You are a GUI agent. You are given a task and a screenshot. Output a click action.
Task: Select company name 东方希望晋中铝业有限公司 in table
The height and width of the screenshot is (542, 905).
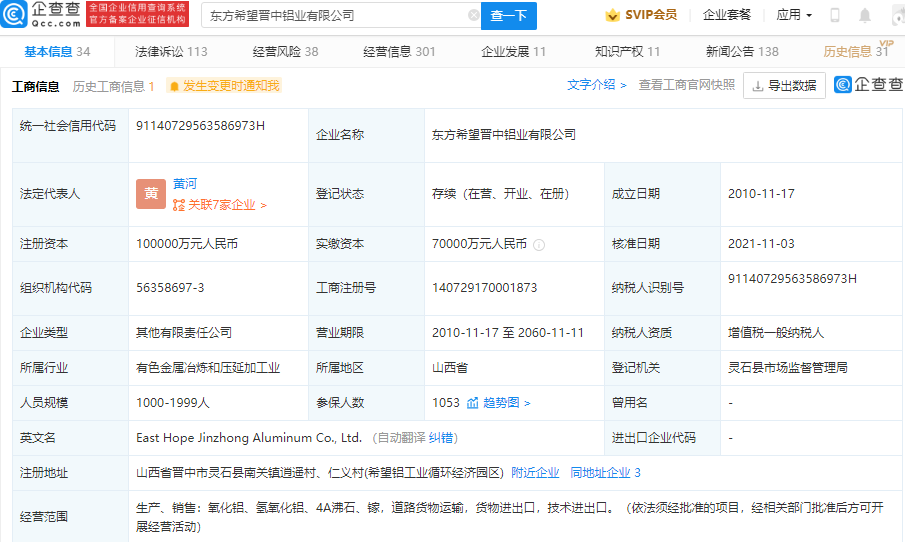pyautogui.click(x=503, y=134)
